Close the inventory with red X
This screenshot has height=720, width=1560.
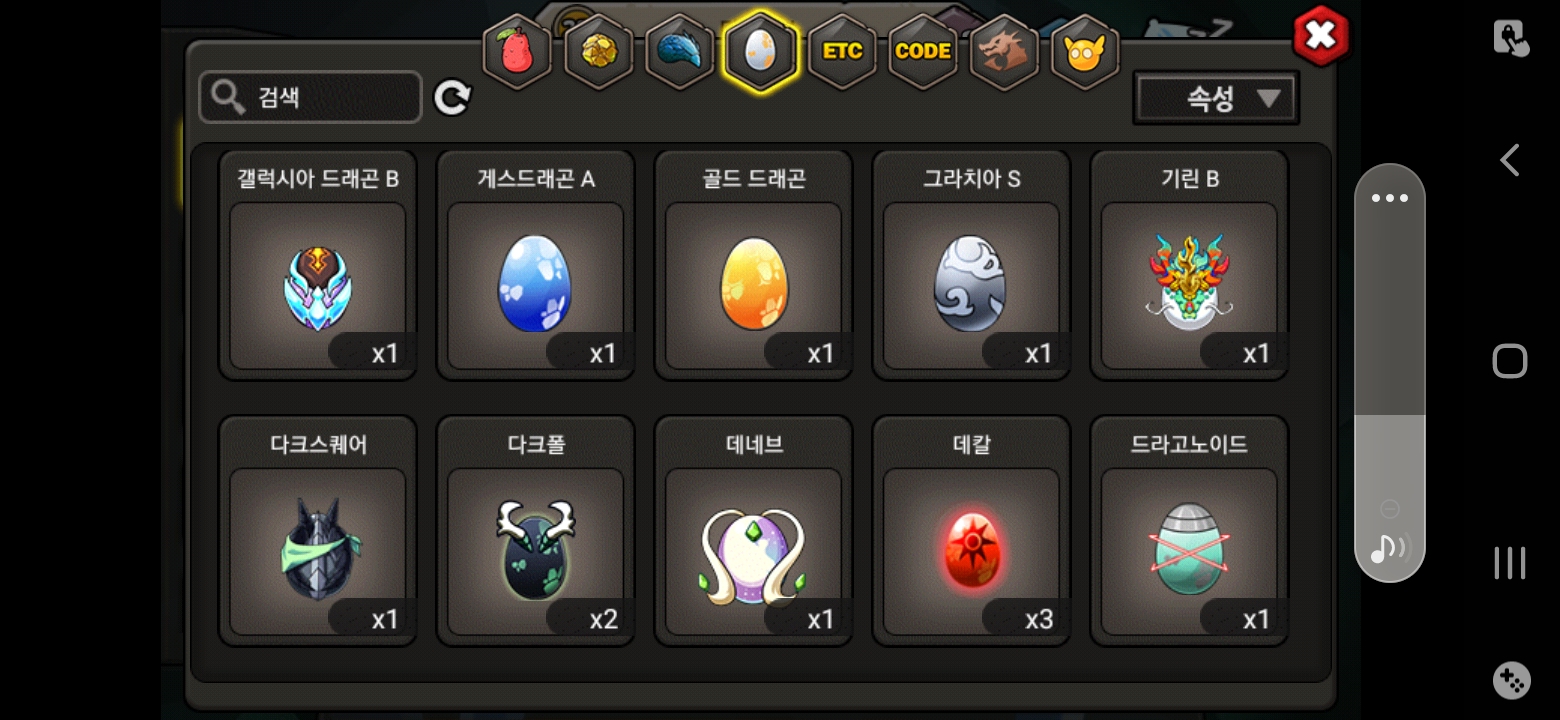1320,36
